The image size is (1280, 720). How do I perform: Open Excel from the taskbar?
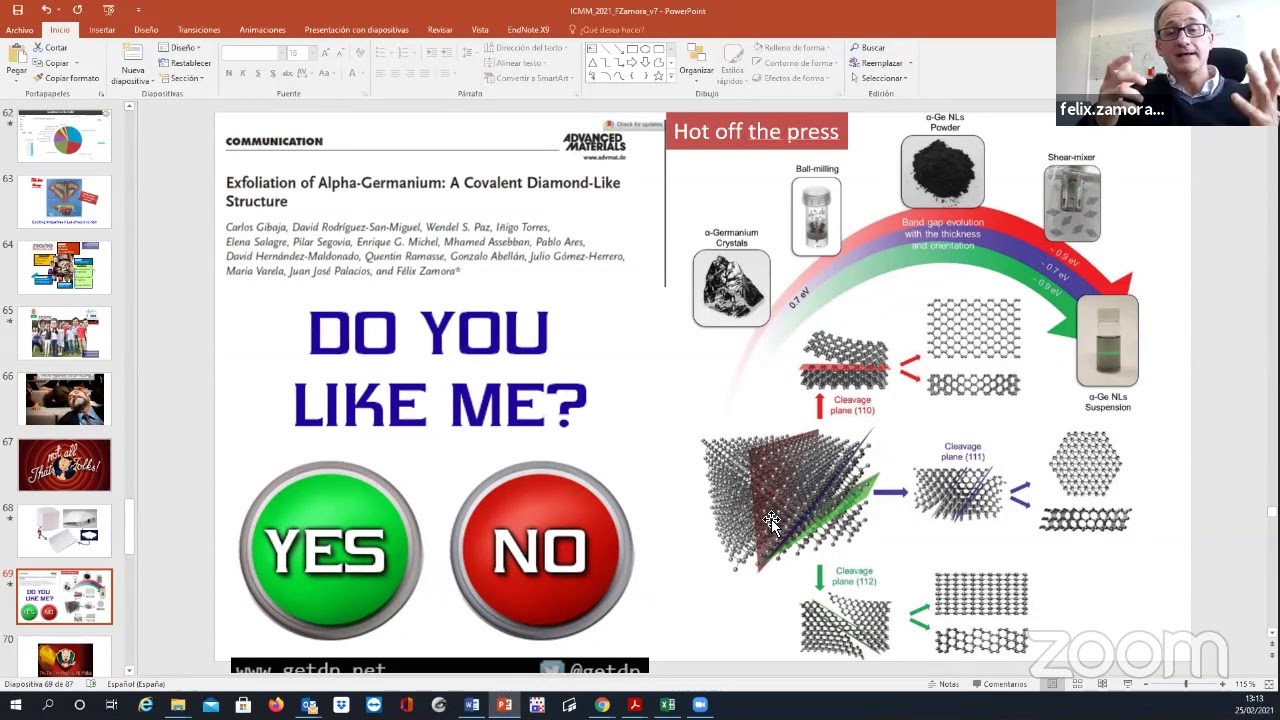667,705
